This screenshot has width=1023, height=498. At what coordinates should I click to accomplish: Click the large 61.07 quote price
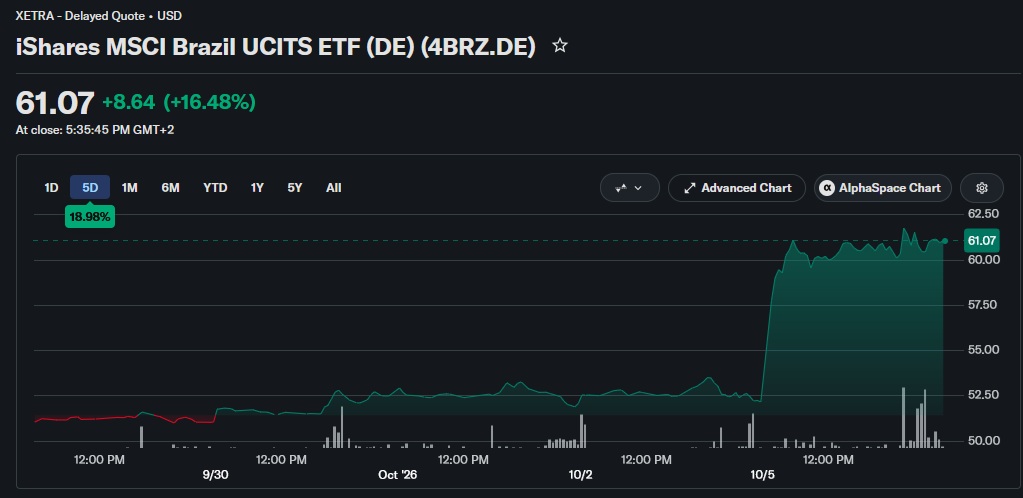point(55,102)
